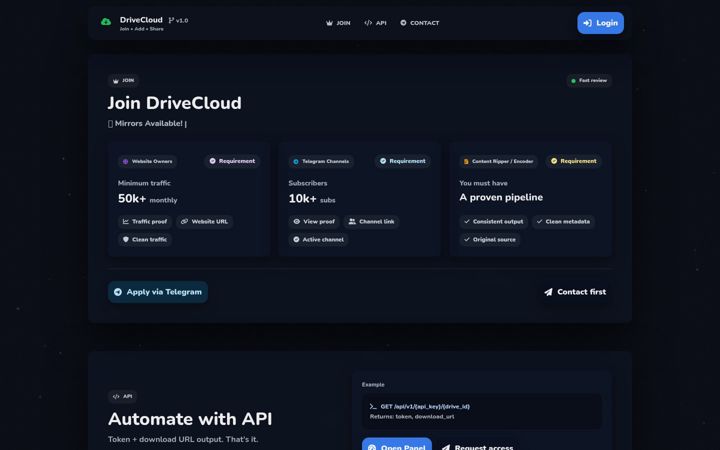The height and width of the screenshot is (450, 720).
Task: Click the 50k+ monthly traffic value
Action: click(x=147, y=199)
